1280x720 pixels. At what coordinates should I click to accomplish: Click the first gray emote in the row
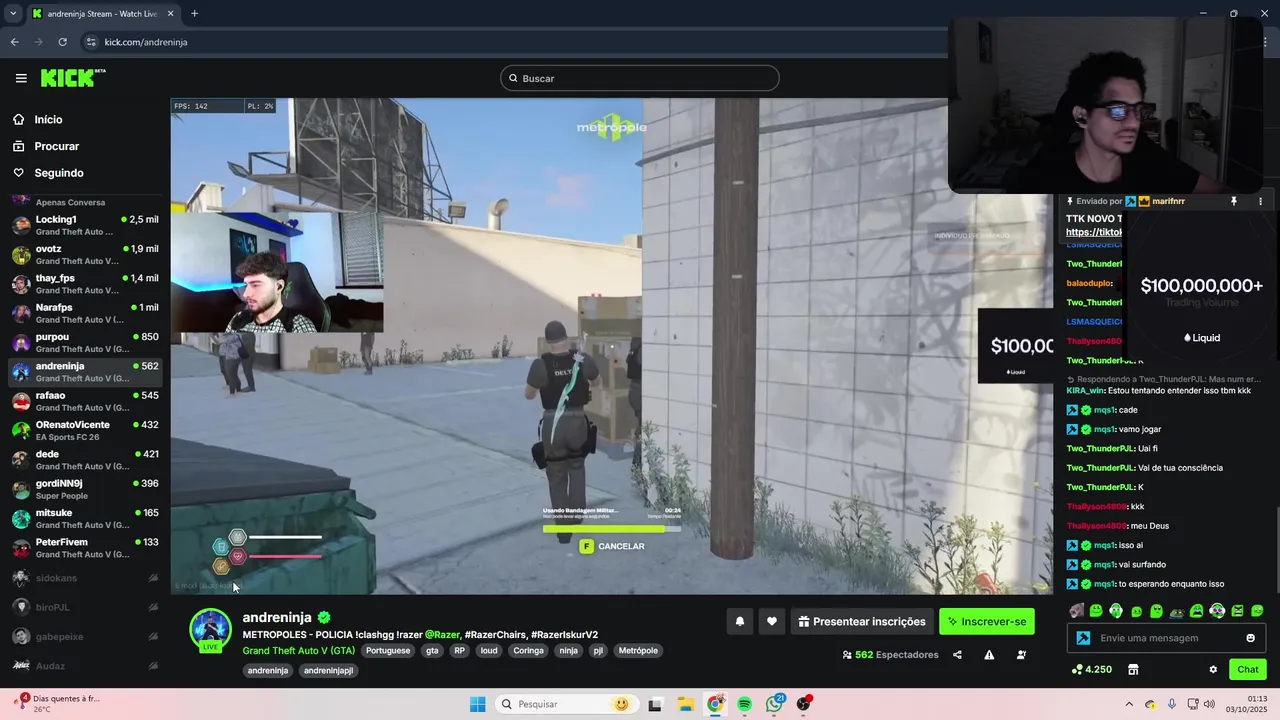(1076, 611)
